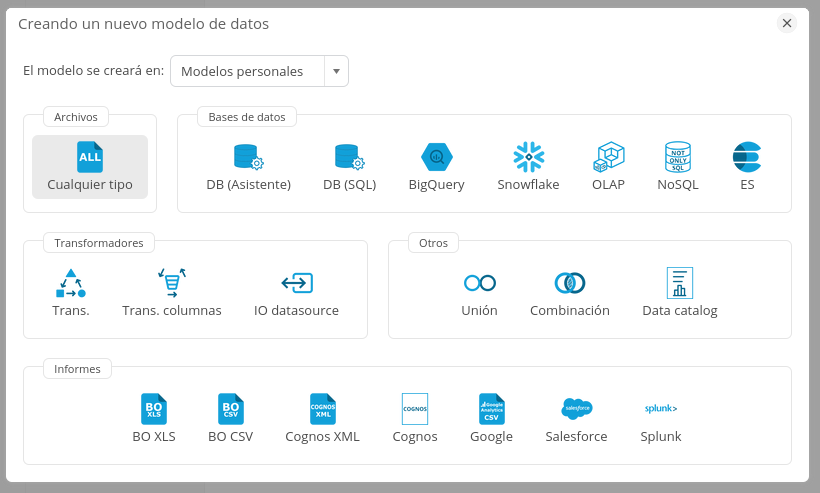Select the Cualquier tipo file icon
820x493 pixels.
pyautogui.click(x=90, y=158)
